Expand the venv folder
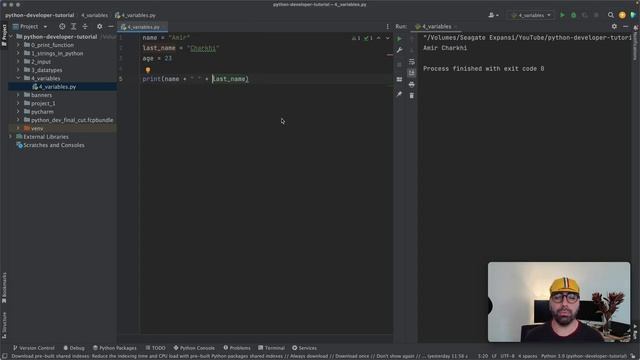Viewport: 640px width, 360px height. (x=18, y=128)
